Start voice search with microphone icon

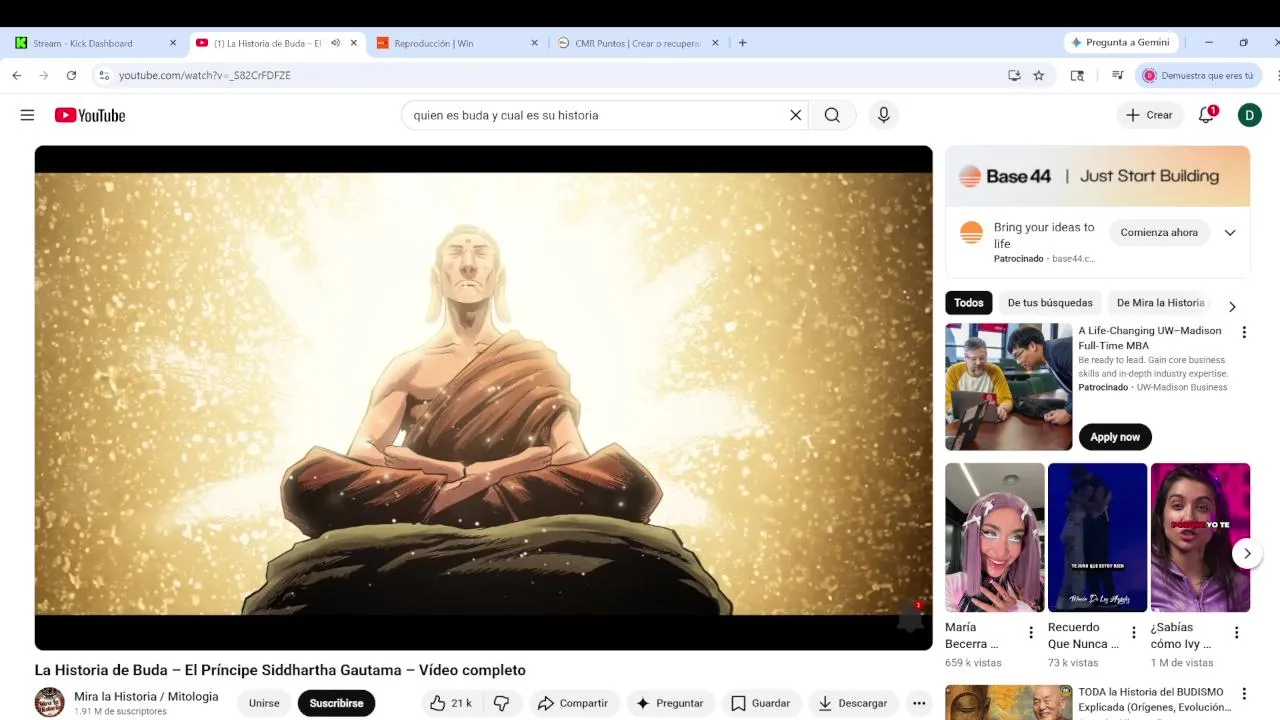point(883,115)
